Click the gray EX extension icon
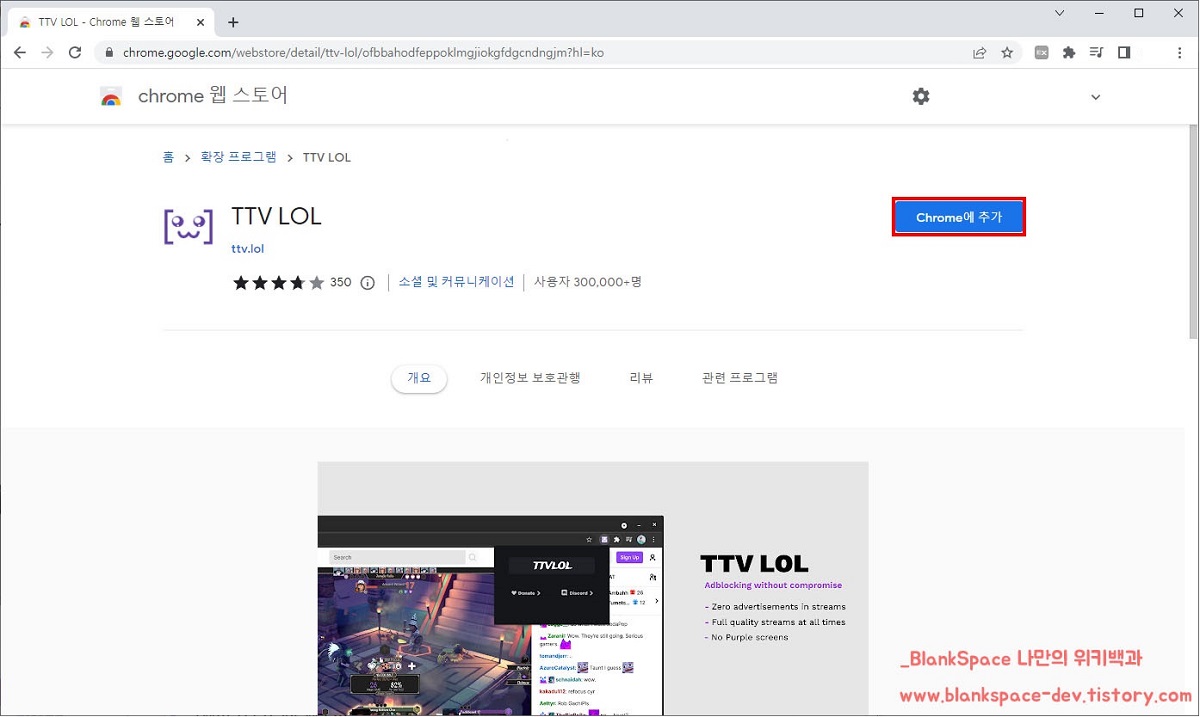 click(1041, 52)
